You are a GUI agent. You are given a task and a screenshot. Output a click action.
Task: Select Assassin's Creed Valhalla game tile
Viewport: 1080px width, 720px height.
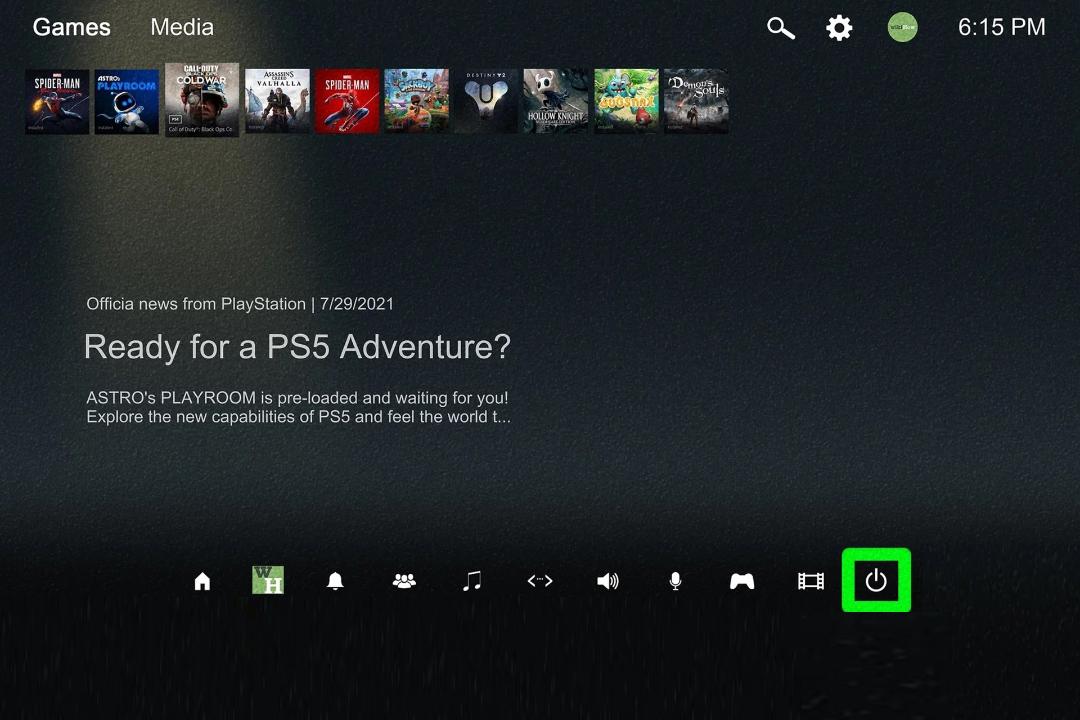coord(278,101)
